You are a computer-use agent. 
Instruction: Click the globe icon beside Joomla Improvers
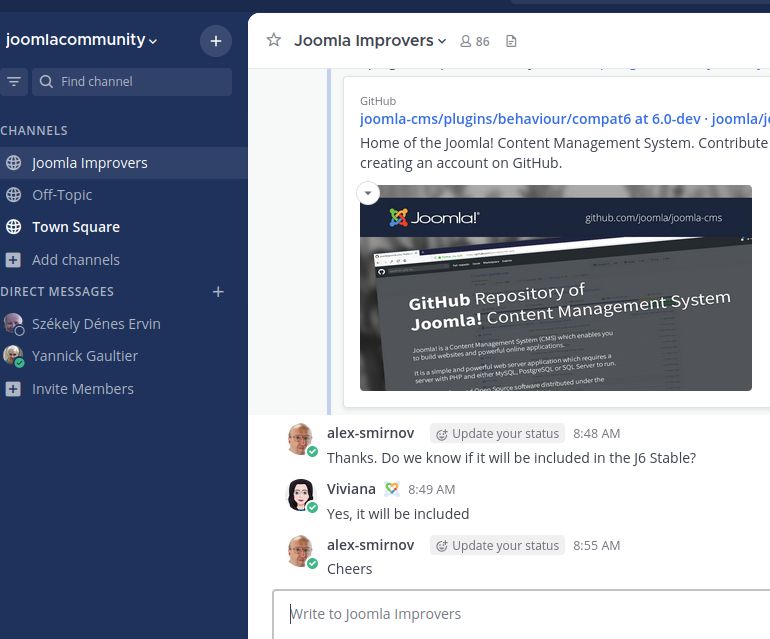point(13,163)
